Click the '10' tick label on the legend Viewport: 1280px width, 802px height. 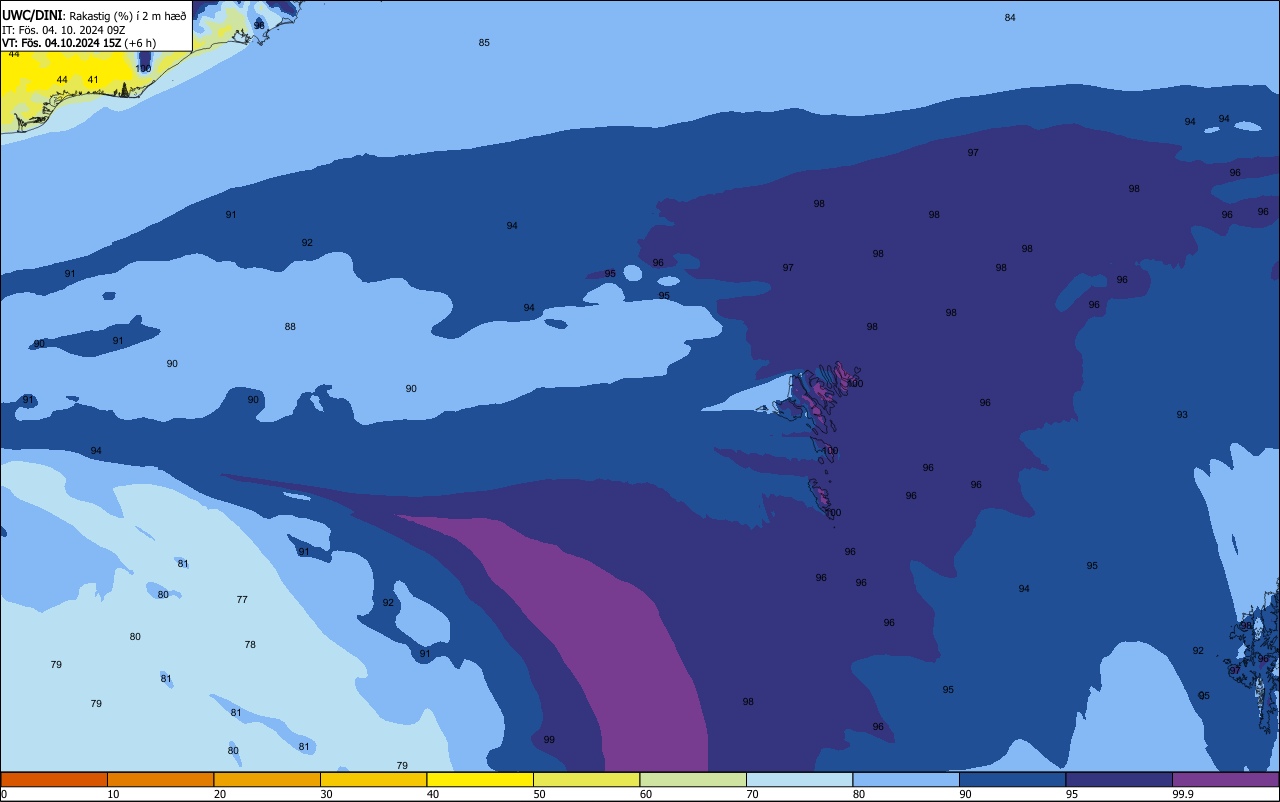(x=113, y=794)
